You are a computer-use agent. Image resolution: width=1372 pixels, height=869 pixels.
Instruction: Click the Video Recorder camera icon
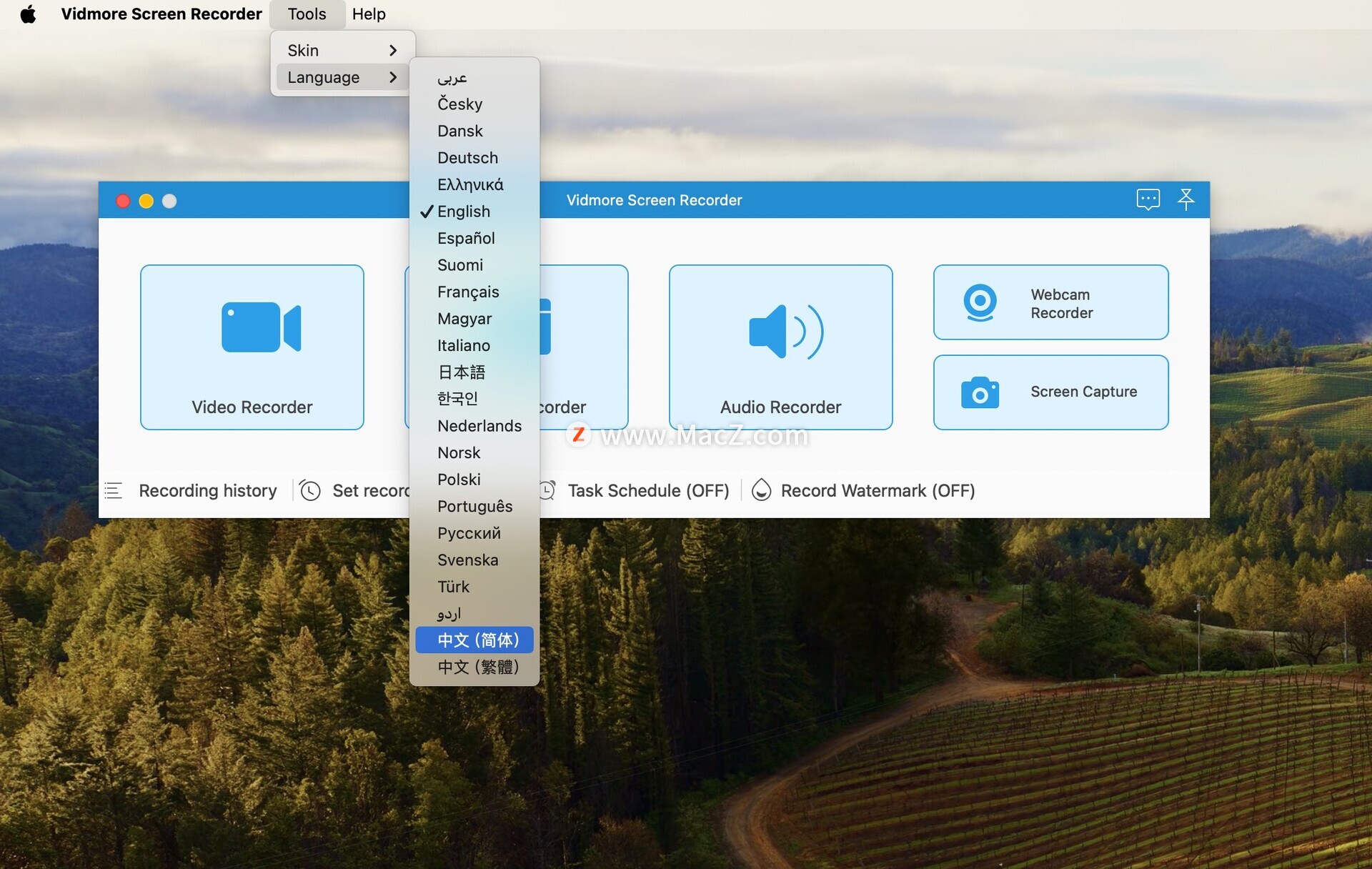click(x=261, y=327)
